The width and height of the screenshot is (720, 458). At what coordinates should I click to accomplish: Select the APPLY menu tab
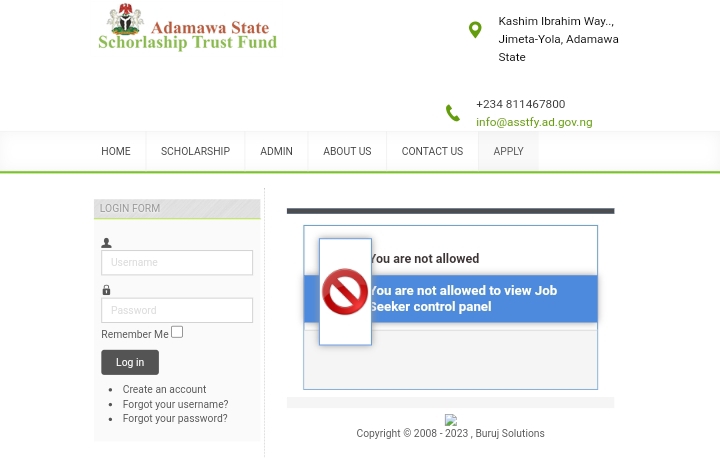pos(508,151)
